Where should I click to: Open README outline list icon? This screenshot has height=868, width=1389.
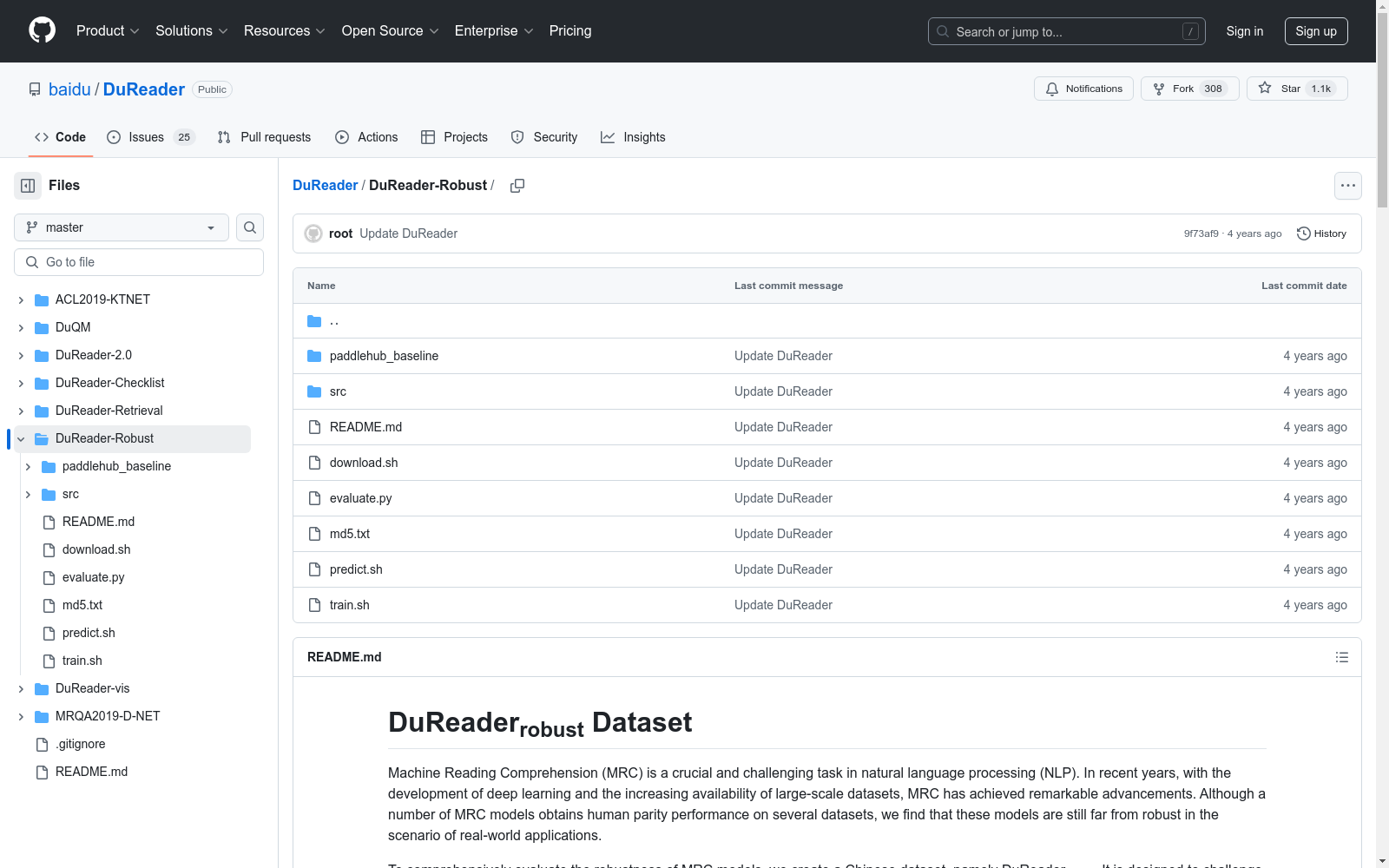(x=1342, y=657)
